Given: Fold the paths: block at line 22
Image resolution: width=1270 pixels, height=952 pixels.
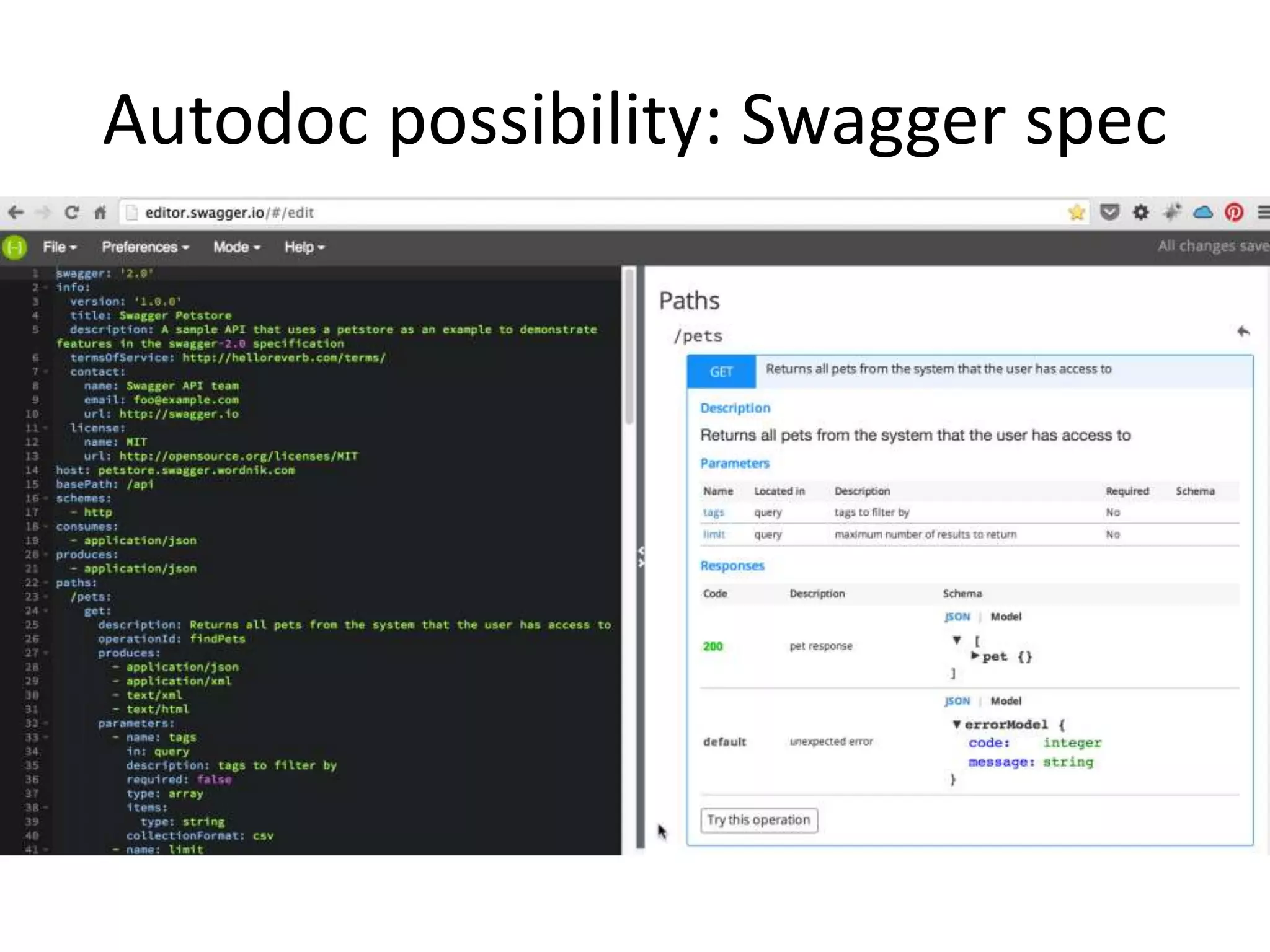Looking at the screenshot, I should (x=45, y=583).
